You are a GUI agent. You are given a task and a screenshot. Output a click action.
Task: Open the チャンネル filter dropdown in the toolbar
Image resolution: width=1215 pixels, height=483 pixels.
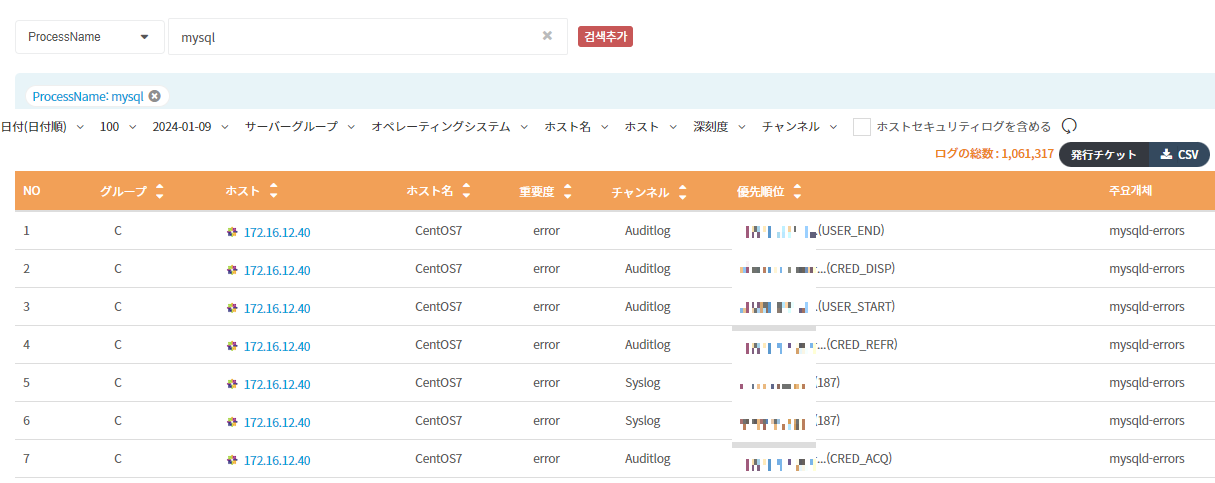[800, 127]
